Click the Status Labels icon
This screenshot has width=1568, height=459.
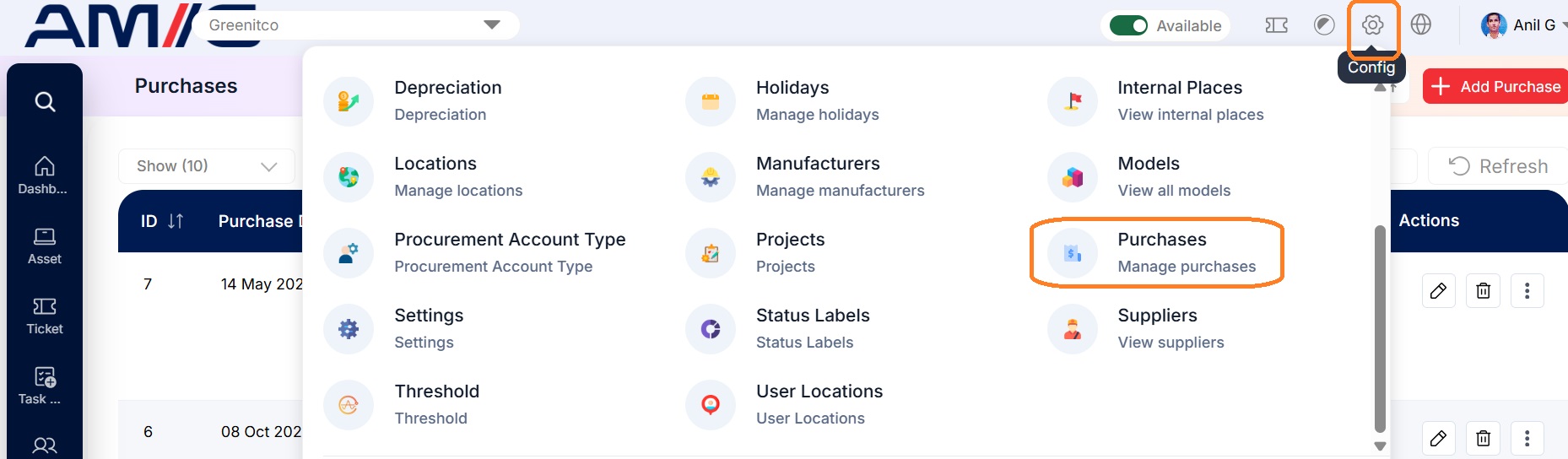pyautogui.click(x=711, y=329)
